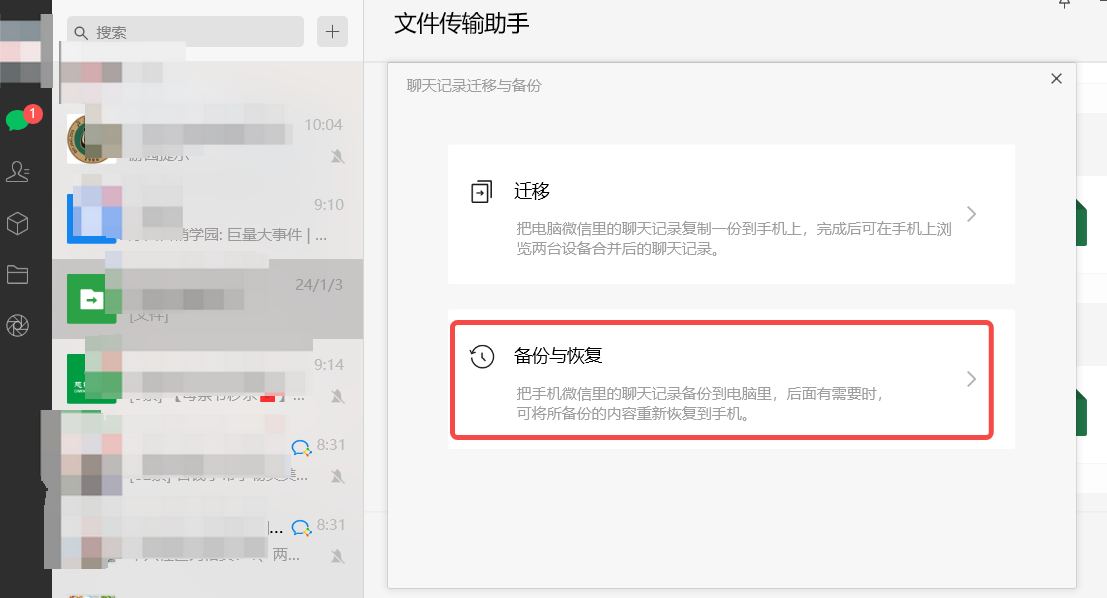This screenshot has width=1107, height=598.
Task: Click the plus icon to start a new chat
Action: 332,31
